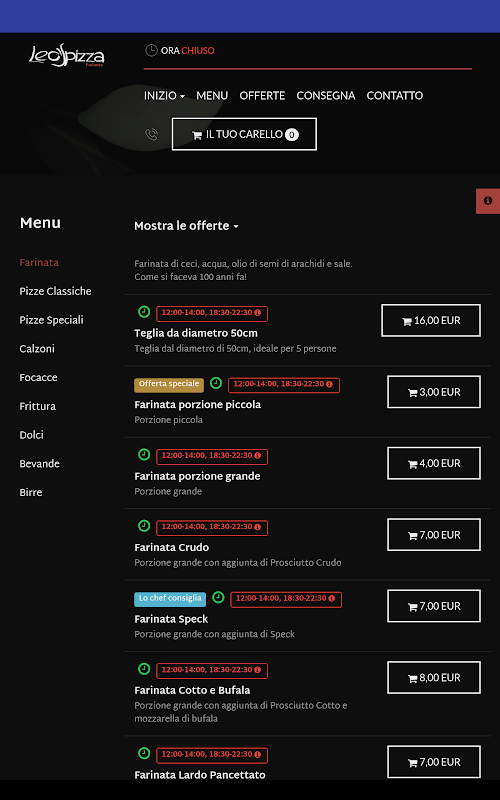Click green clock icon for Farinata porzione piccola
500x800 pixels.
(216, 383)
